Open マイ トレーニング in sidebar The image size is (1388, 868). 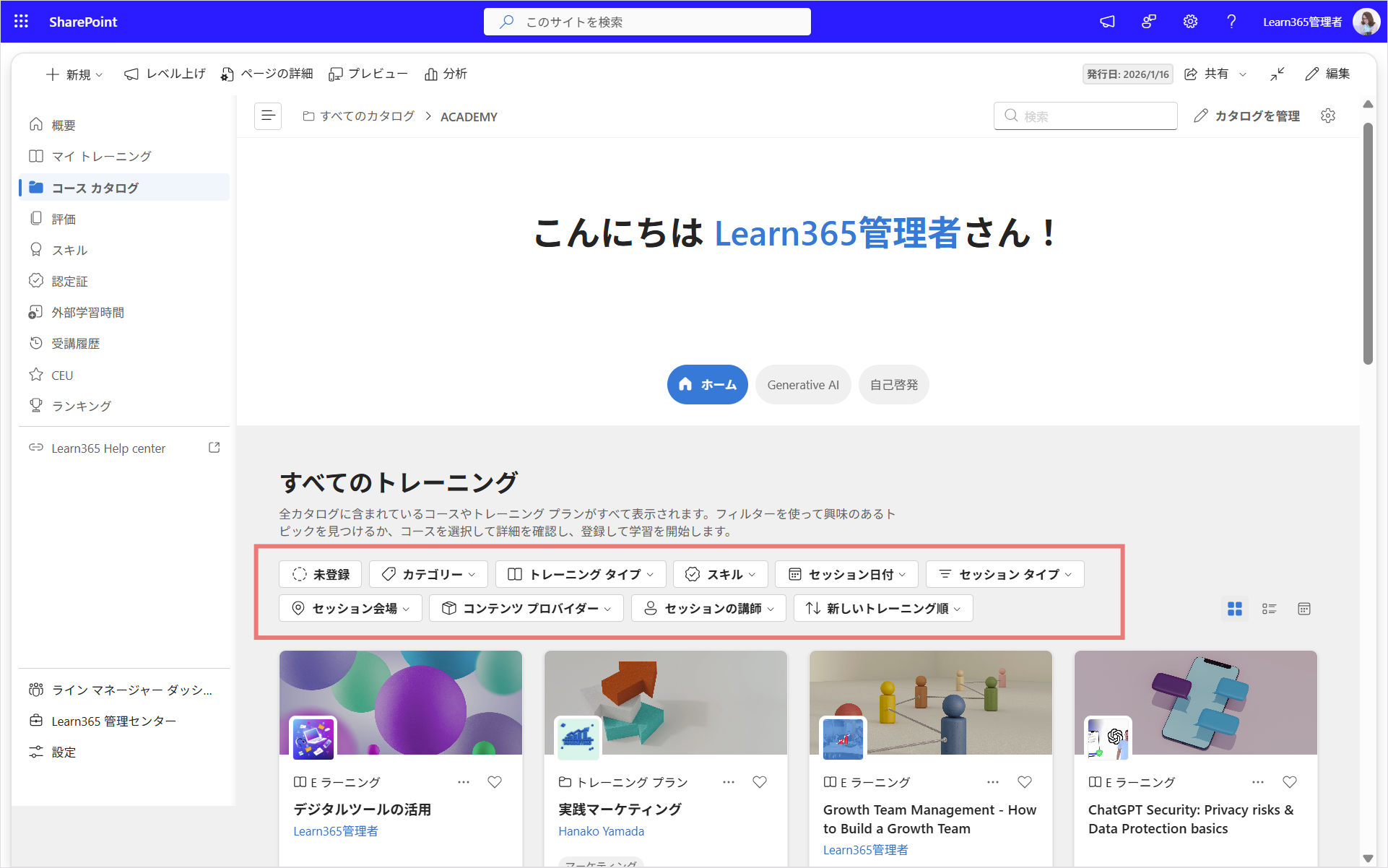pyautogui.click(x=124, y=156)
